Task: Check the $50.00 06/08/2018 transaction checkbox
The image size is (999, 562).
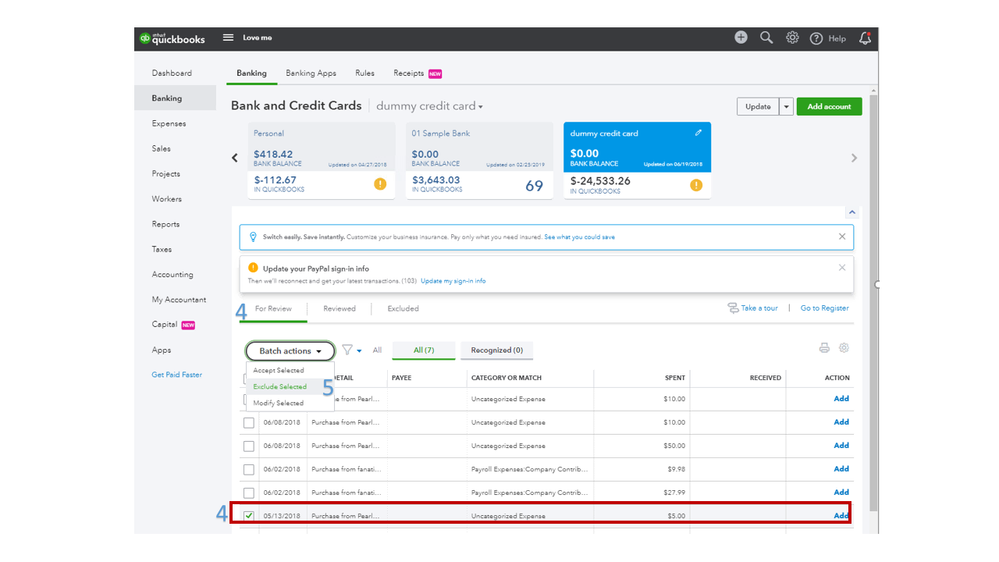Action: click(249, 446)
